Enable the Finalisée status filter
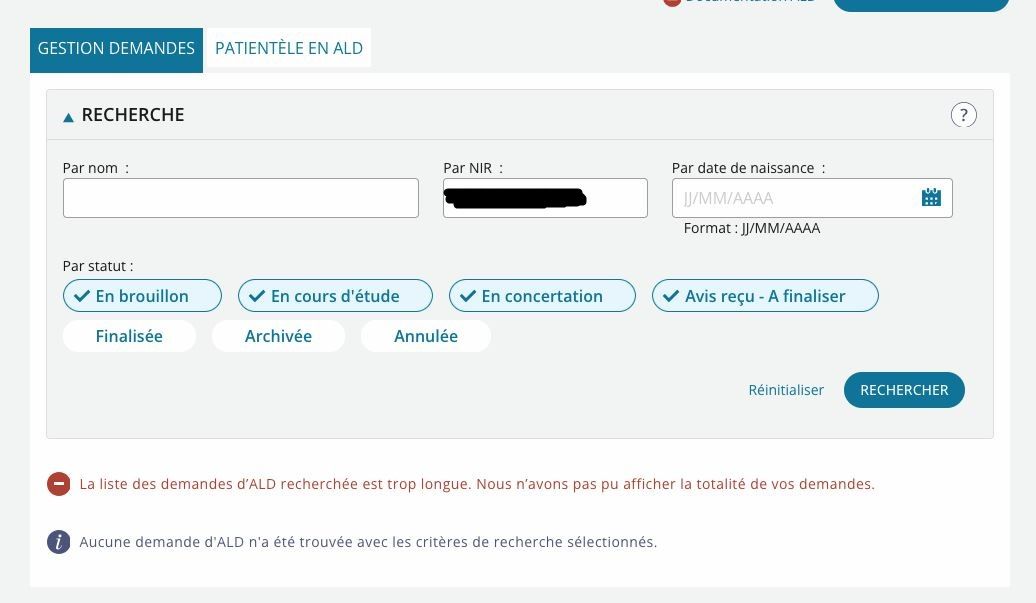The height and width of the screenshot is (603, 1036). (x=129, y=336)
